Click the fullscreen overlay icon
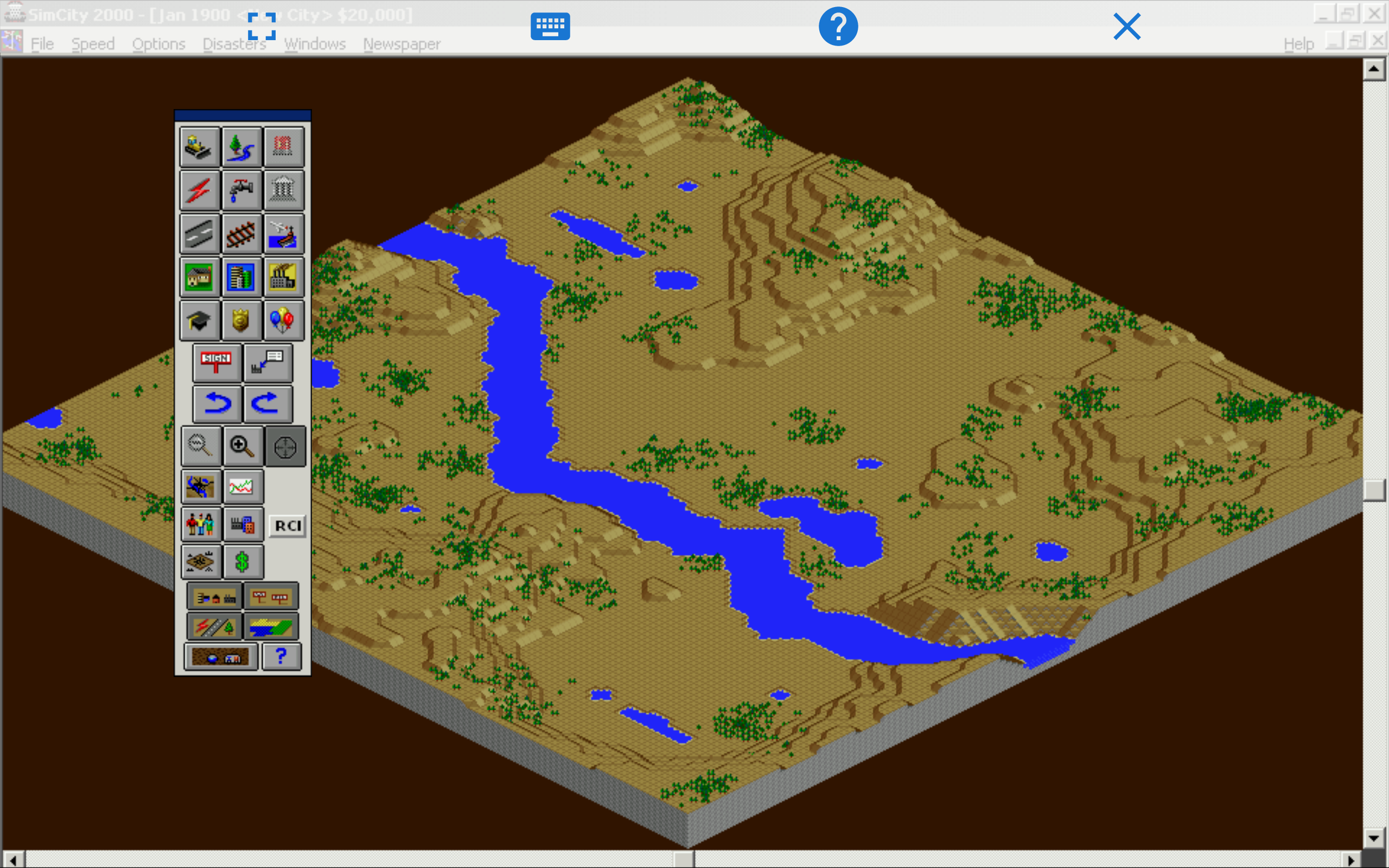Image resolution: width=1389 pixels, height=868 pixels. 262,27
